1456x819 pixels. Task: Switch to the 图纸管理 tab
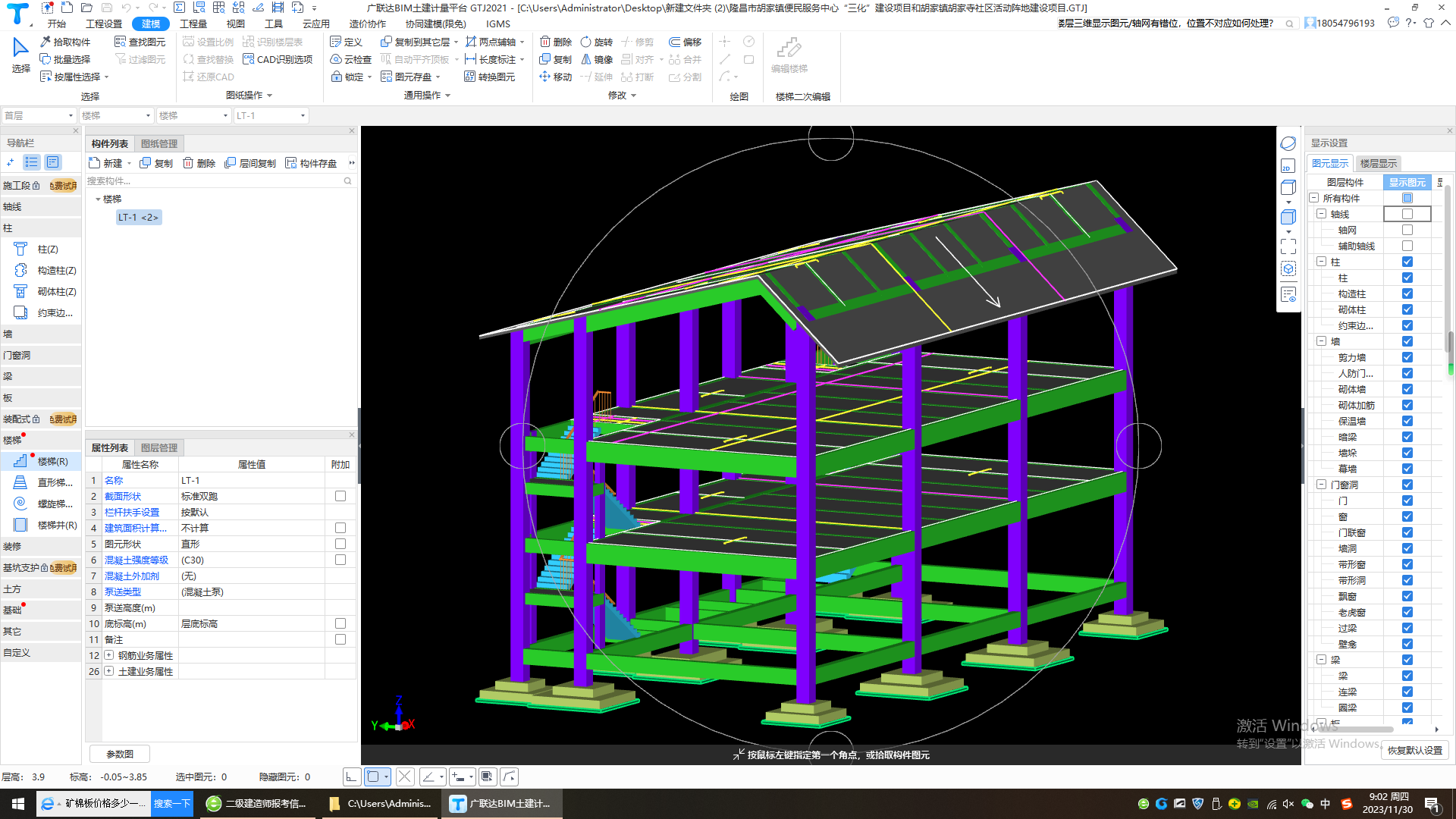pos(158,143)
